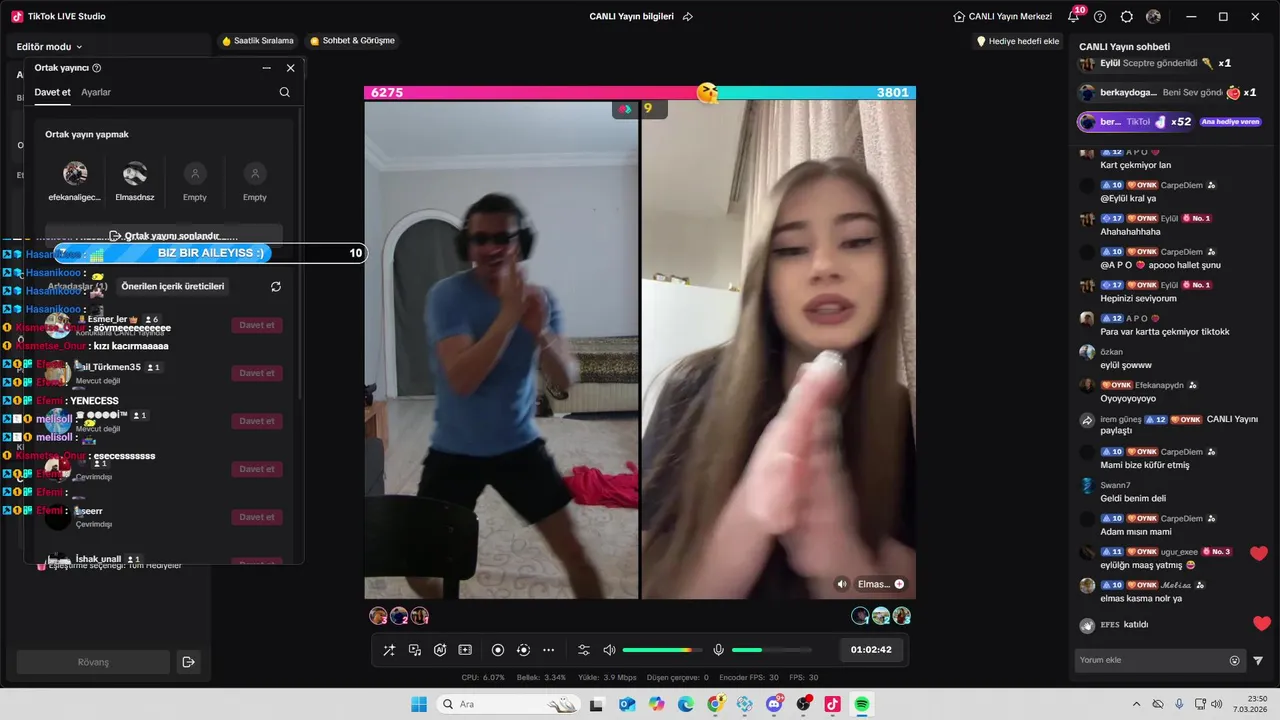
Task: Share the CANLI Yayın bilgileri arrow icon
Action: 688,17
